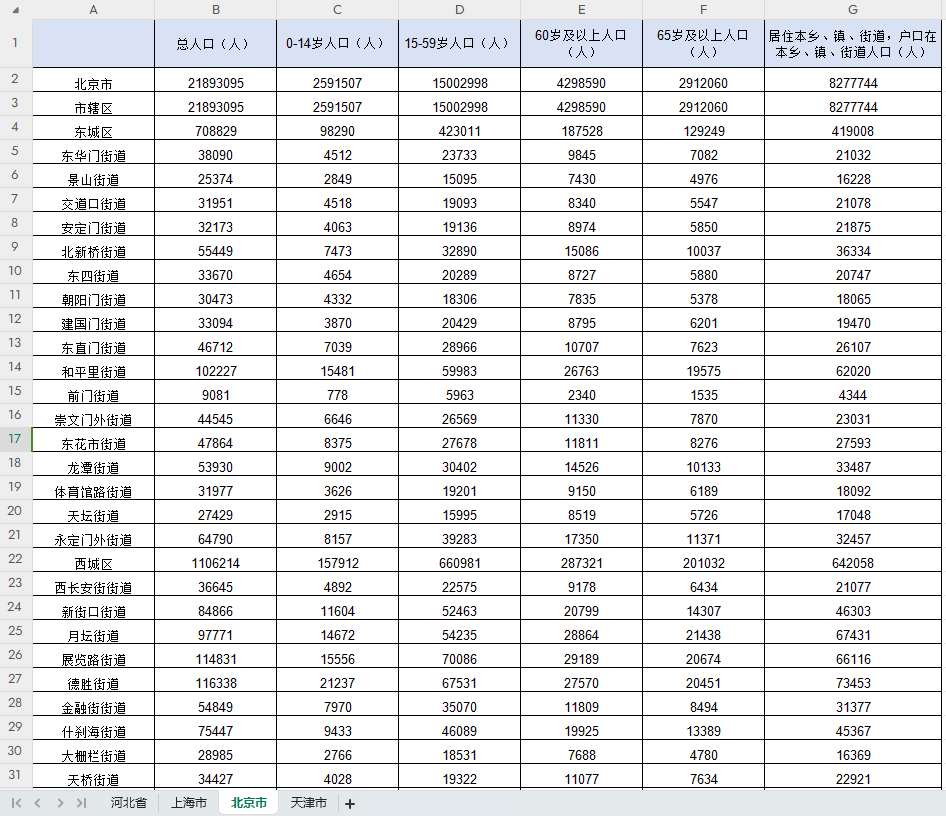Click the 总人口（人） header cell
The width and height of the screenshot is (946, 816).
(216, 43)
